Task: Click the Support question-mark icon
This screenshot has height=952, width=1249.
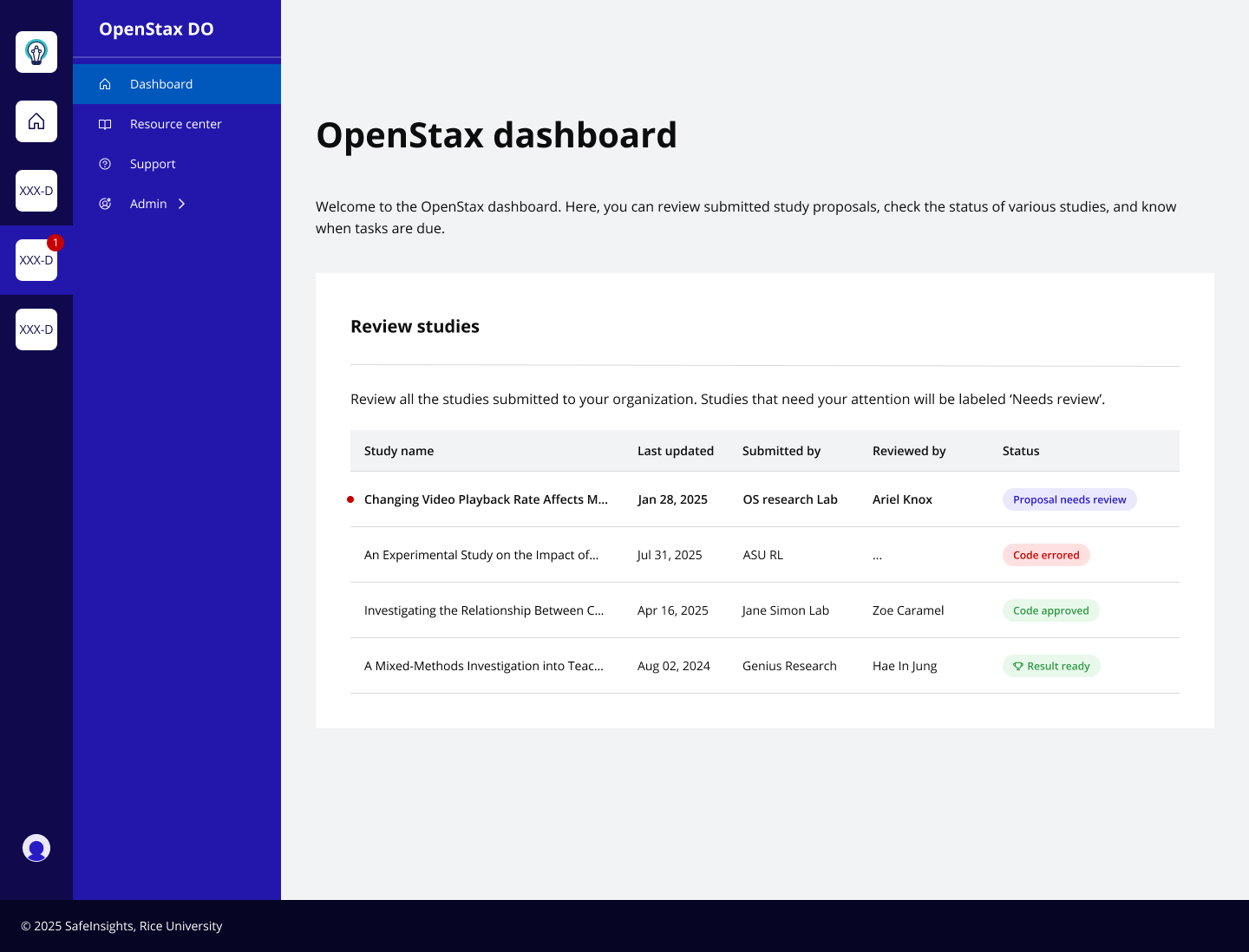Action: coord(105,164)
